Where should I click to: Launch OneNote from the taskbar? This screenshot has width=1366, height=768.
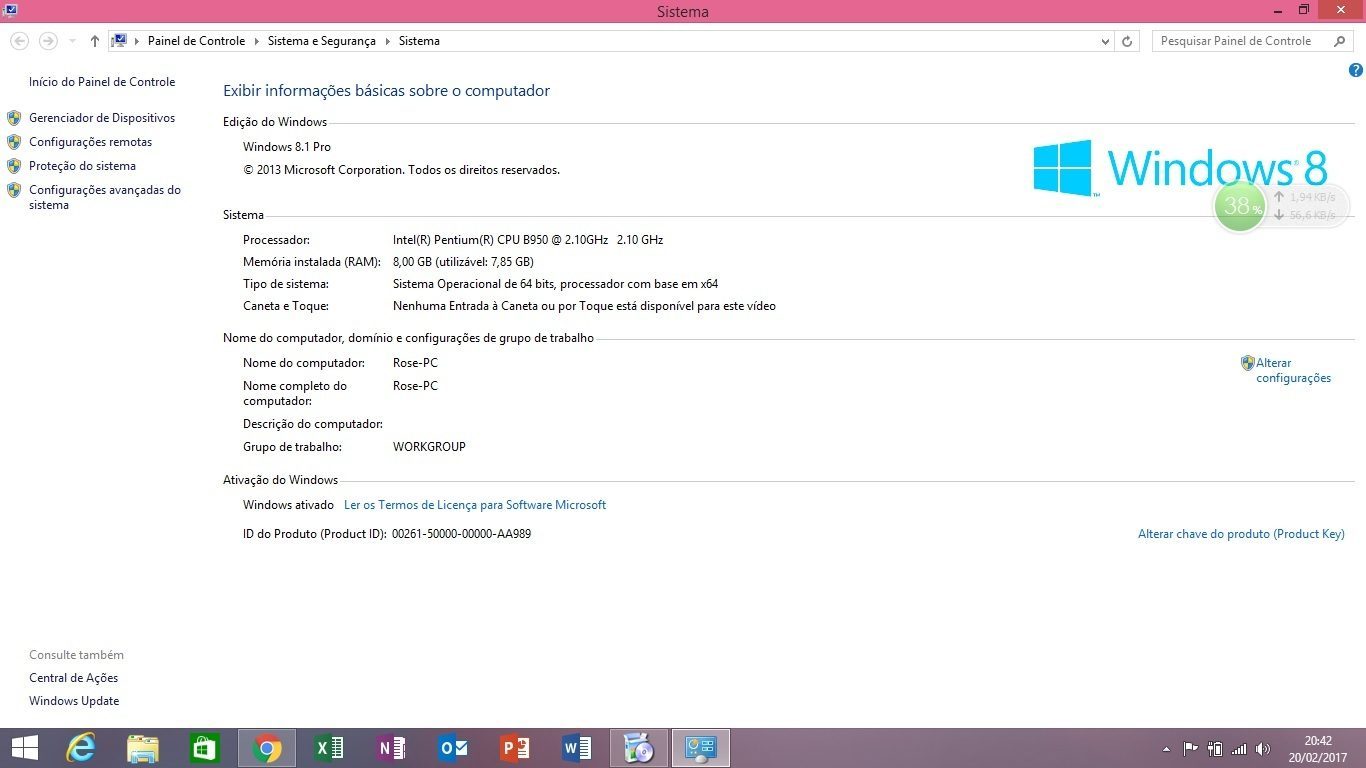point(391,748)
